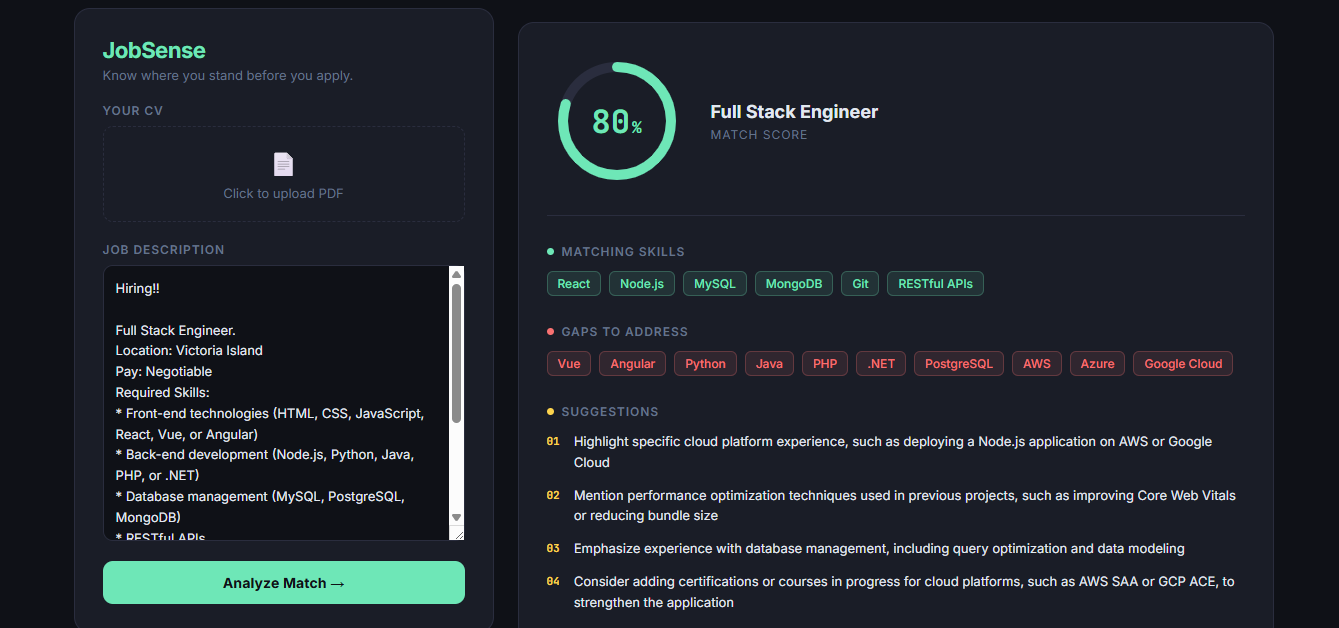Click the 'Pay: Negotiable' line
The width and height of the screenshot is (1339, 628).
[x=164, y=372]
